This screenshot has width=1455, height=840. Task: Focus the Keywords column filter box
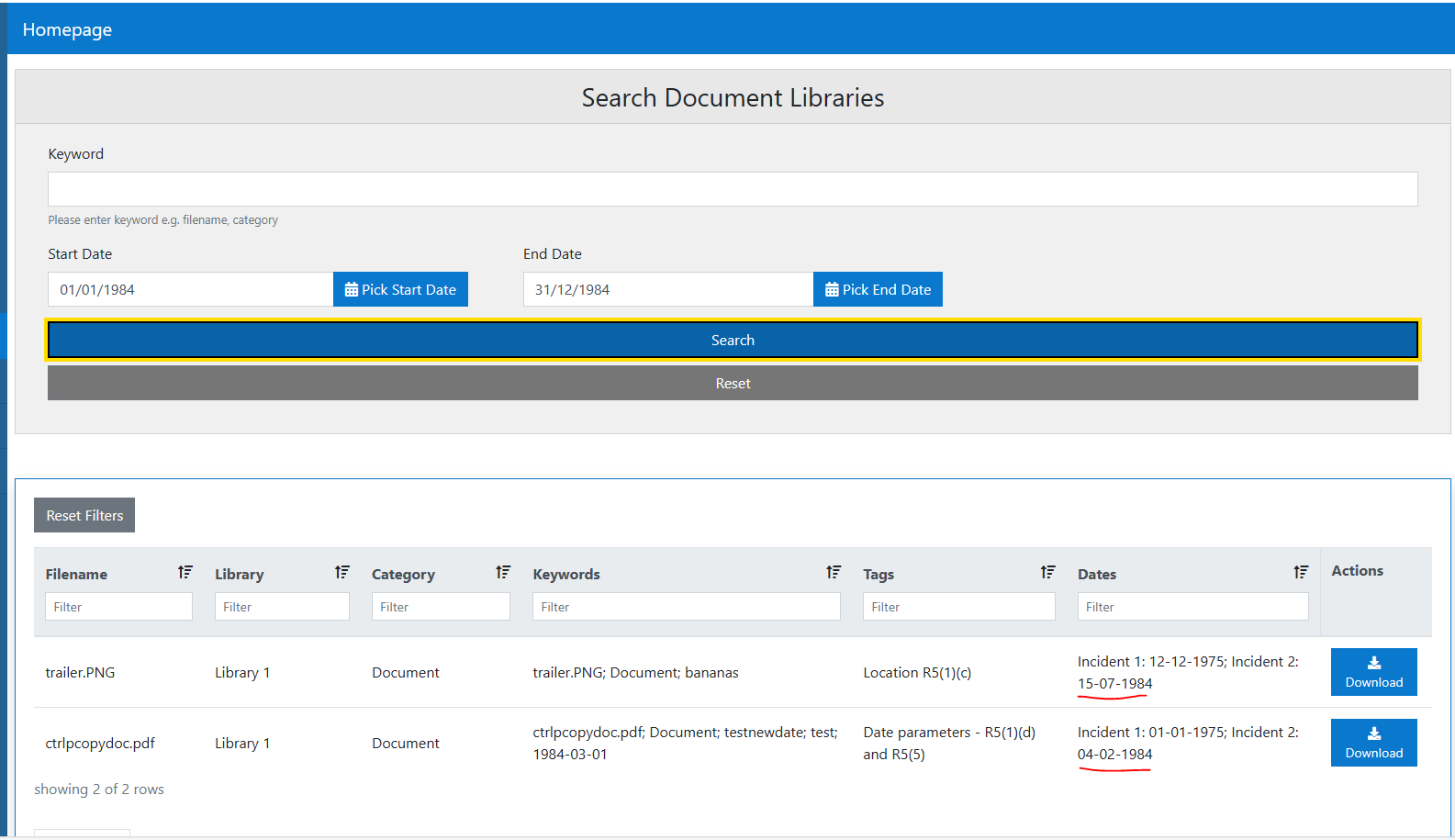[687, 607]
